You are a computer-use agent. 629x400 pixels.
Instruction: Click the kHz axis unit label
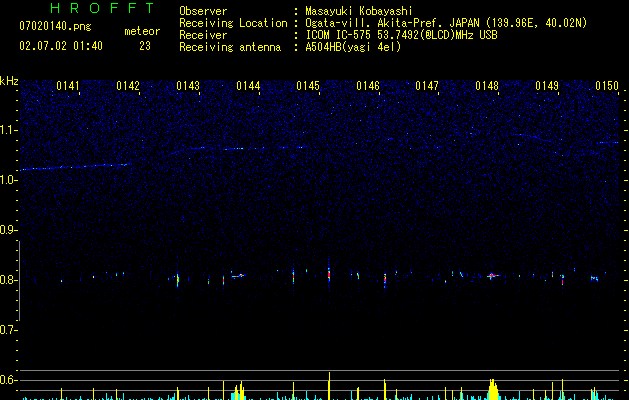click(9, 81)
